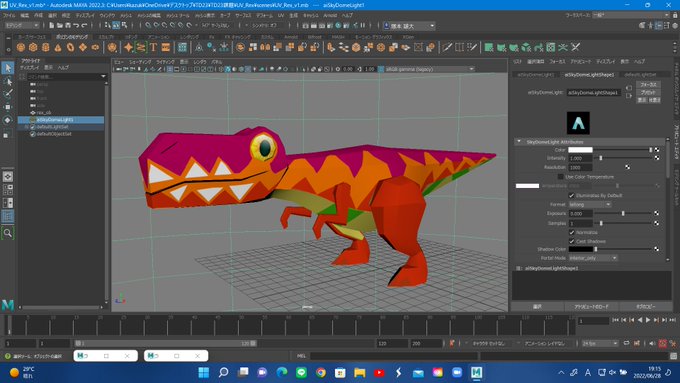Click the black Shadow Color swatch
The height and width of the screenshot is (383, 680).
pos(580,249)
